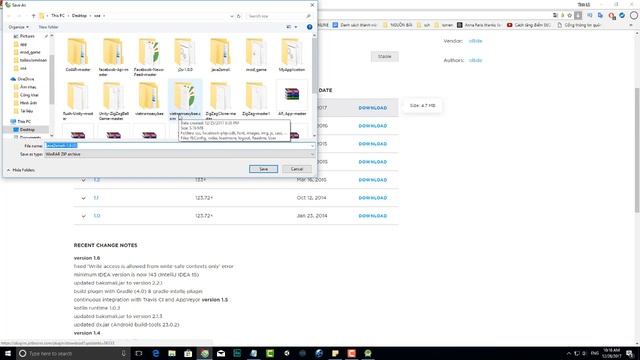This screenshot has height=360, width=640.
Task: Click the taskbar search box
Action: (73, 353)
